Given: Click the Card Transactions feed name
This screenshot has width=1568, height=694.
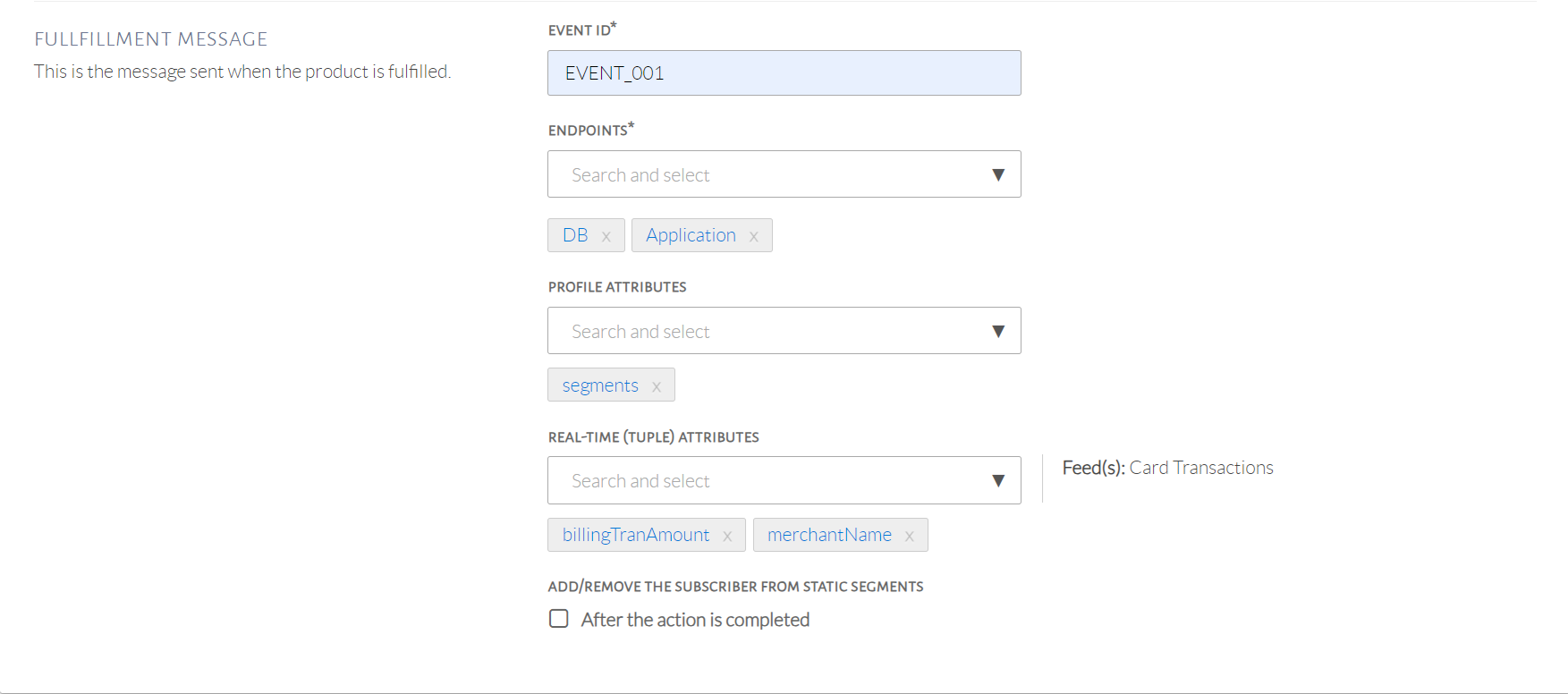Looking at the screenshot, I should pos(1201,468).
